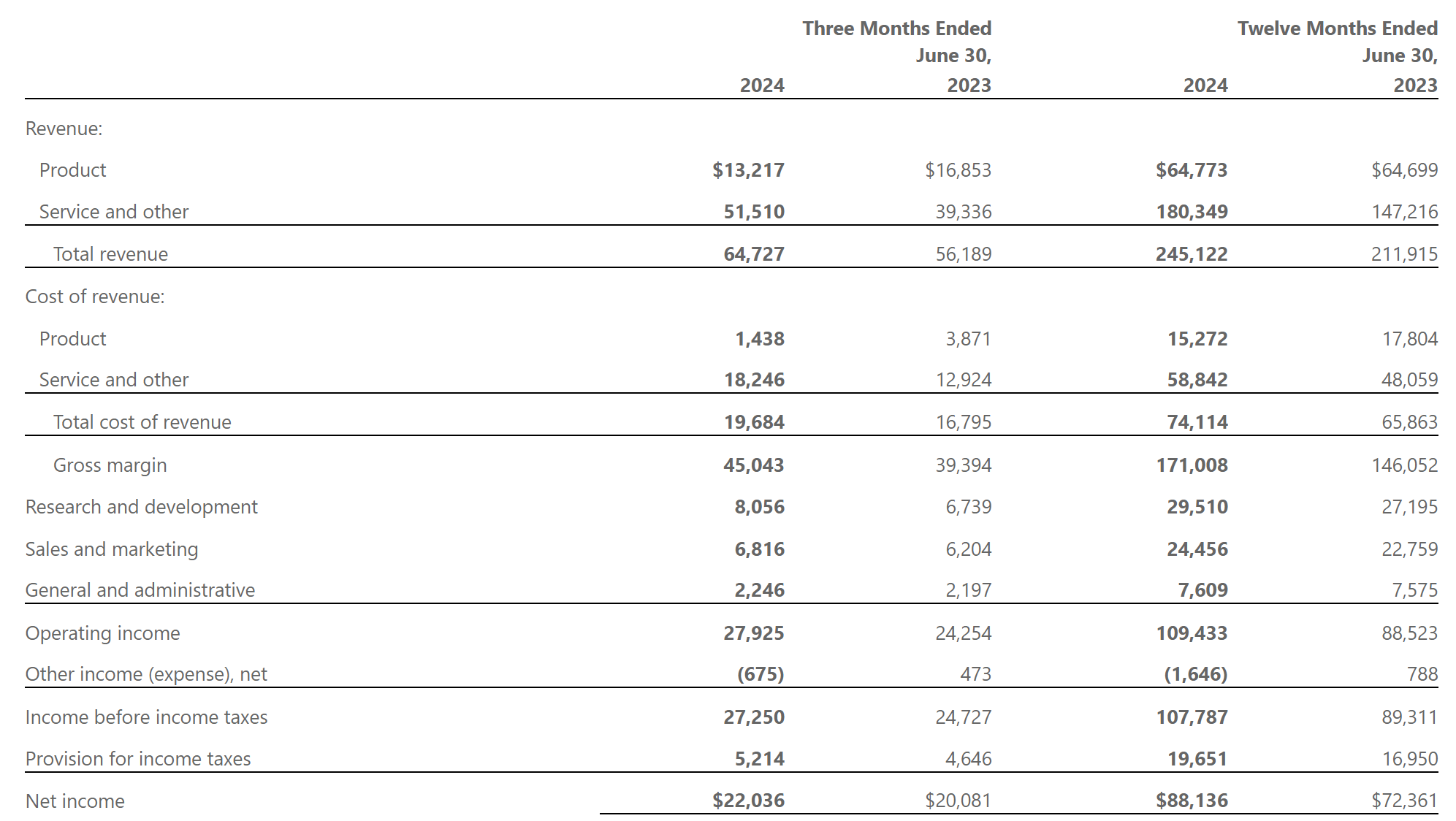1456x821 pixels.
Task: Select the General and administrative label
Action: coord(140,590)
